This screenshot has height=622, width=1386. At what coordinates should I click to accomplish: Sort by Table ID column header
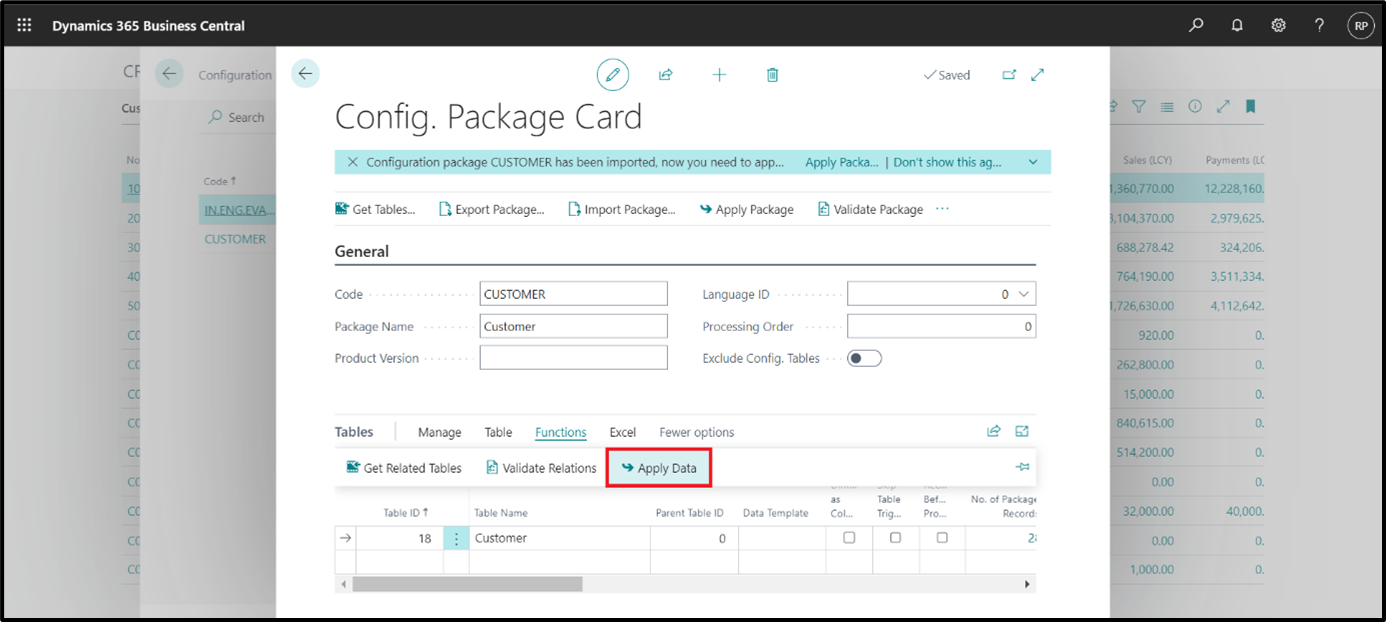[x=405, y=513]
